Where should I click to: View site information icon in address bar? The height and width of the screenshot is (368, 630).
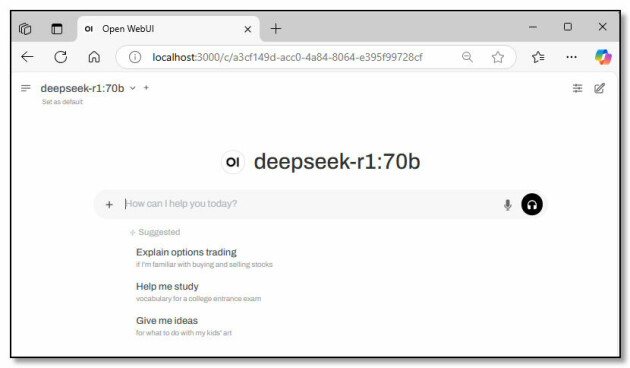coord(135,57)
